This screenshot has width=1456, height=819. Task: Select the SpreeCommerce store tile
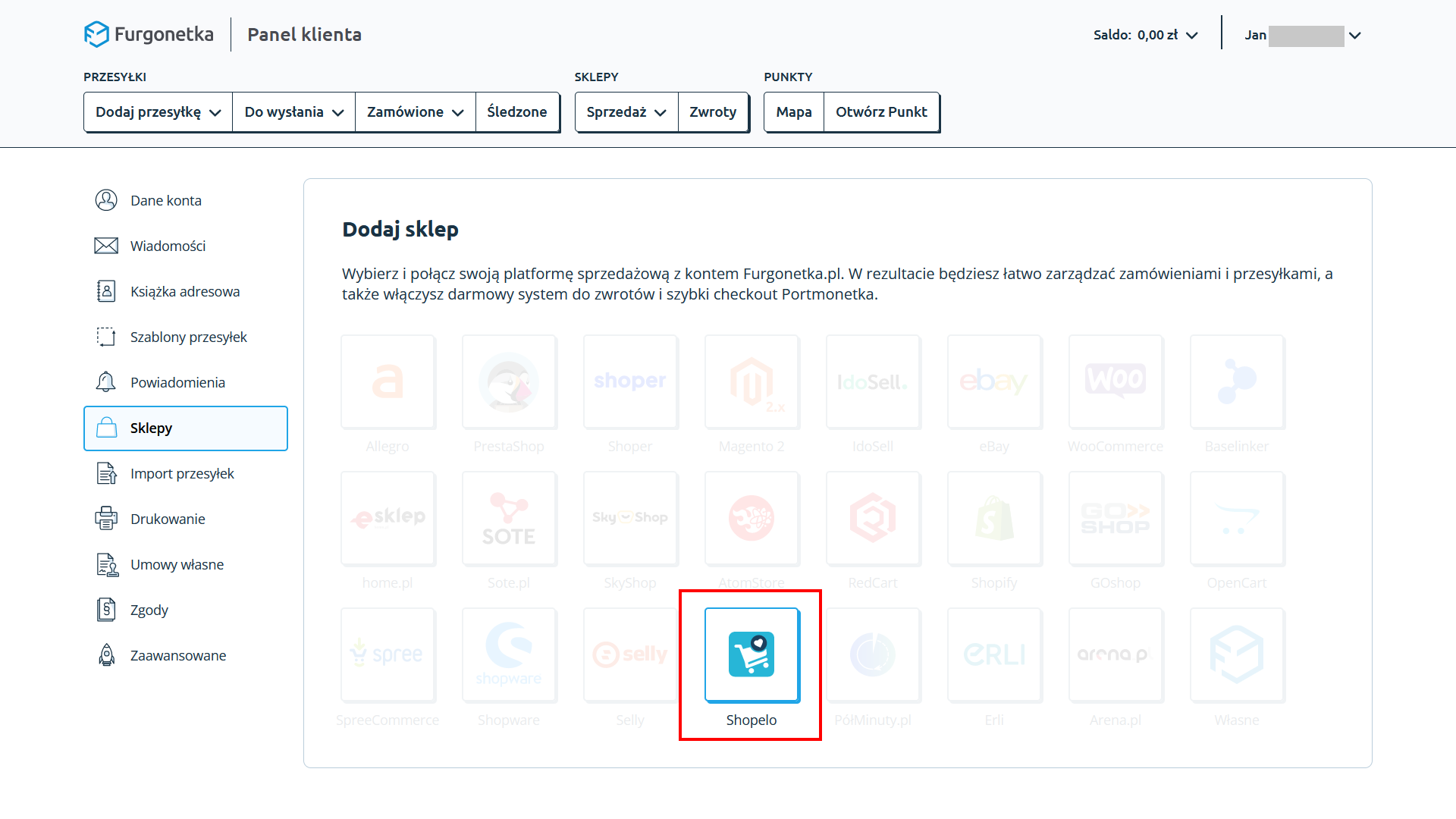388,654
